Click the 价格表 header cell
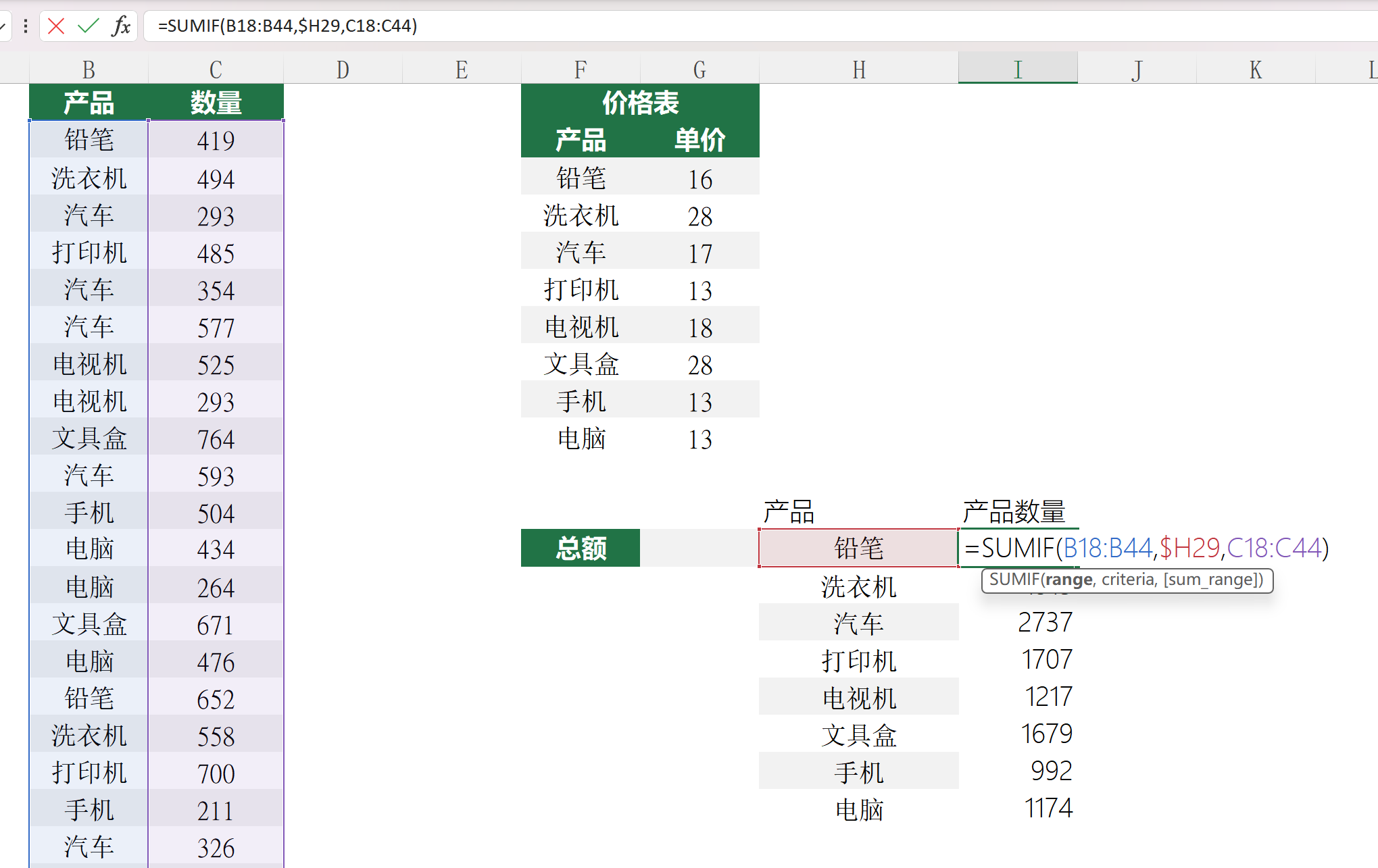1378x868 pixels. [640, 103]
